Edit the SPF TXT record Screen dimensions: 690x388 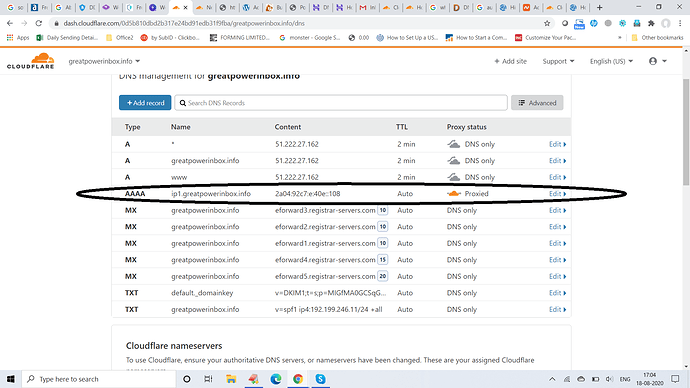[x=557, y=309]
